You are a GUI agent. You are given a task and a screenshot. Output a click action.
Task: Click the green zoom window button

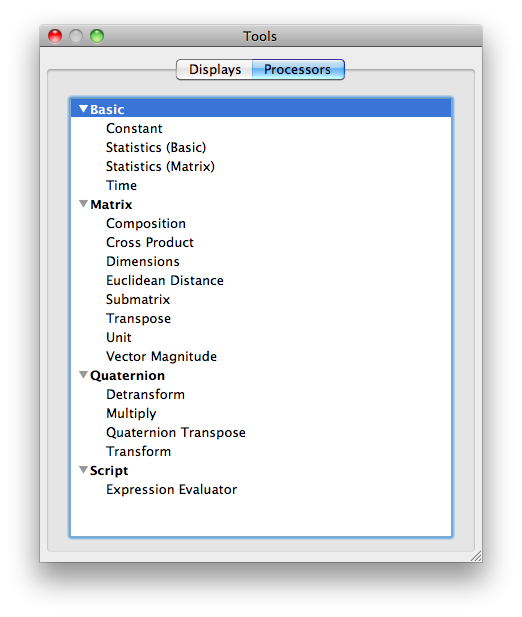pos(97,36)
